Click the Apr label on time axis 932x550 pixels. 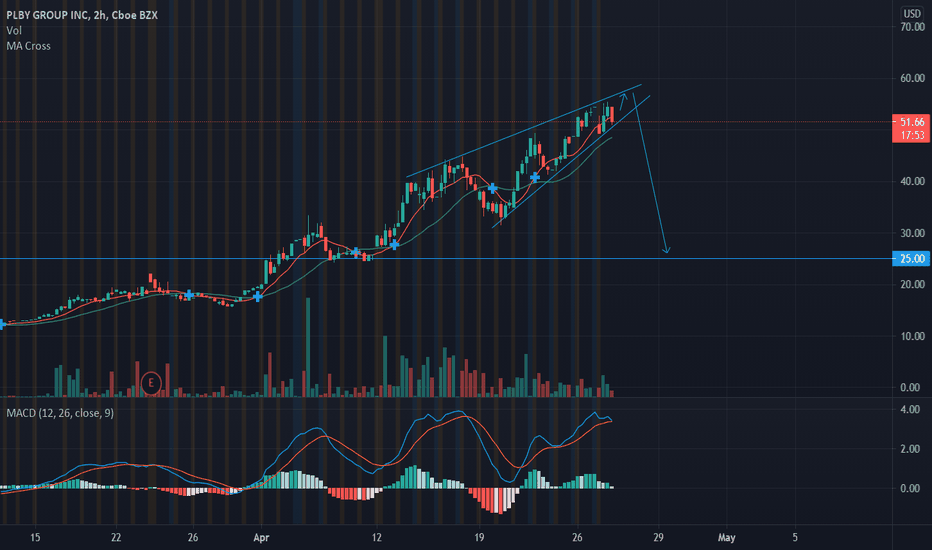click(x=261, y=538)
